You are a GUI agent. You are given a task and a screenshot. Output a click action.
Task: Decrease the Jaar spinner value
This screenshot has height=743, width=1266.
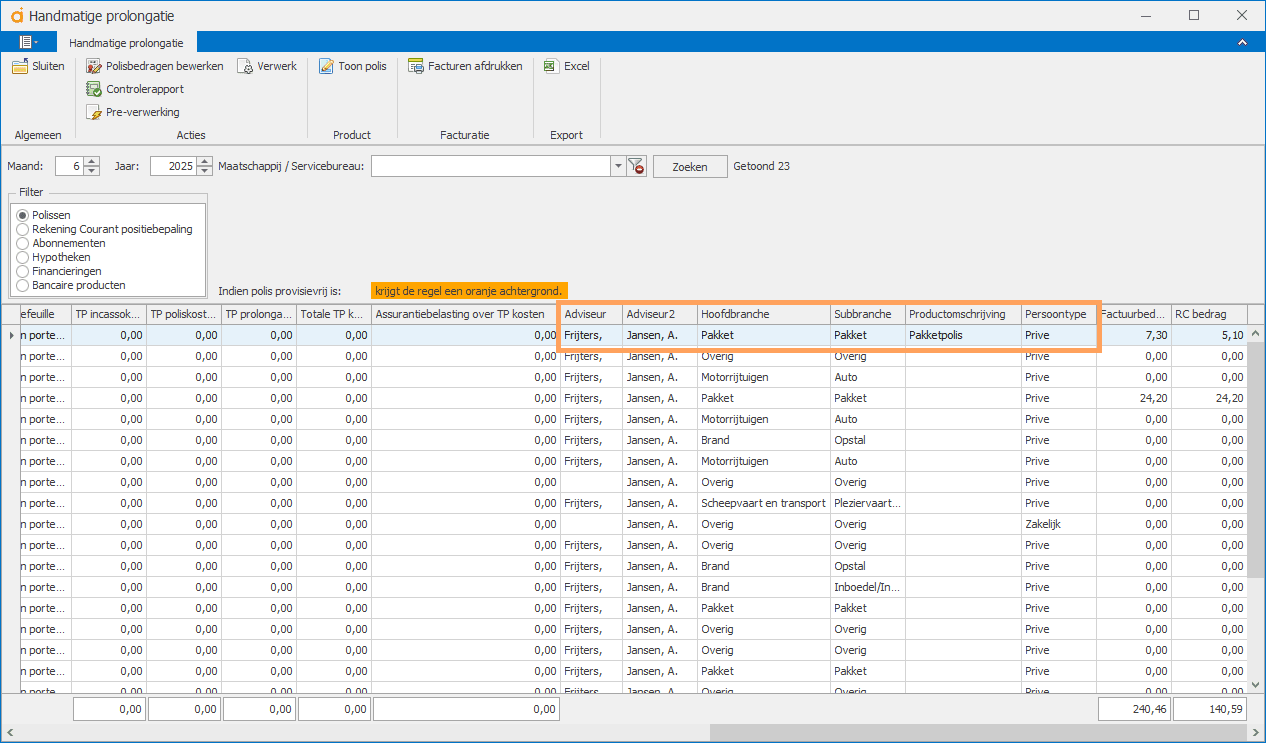click(x=205, y=171)
